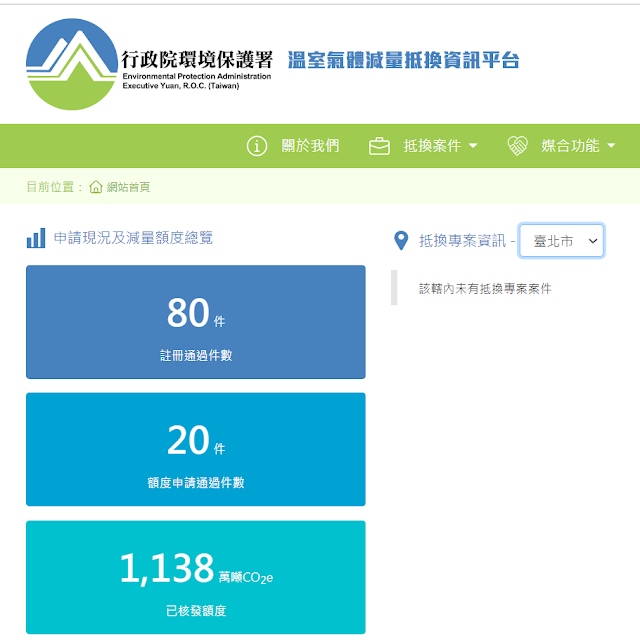Click the briefcase icon
The height and width of the screenshot is (640, 640).
(379, 146)
